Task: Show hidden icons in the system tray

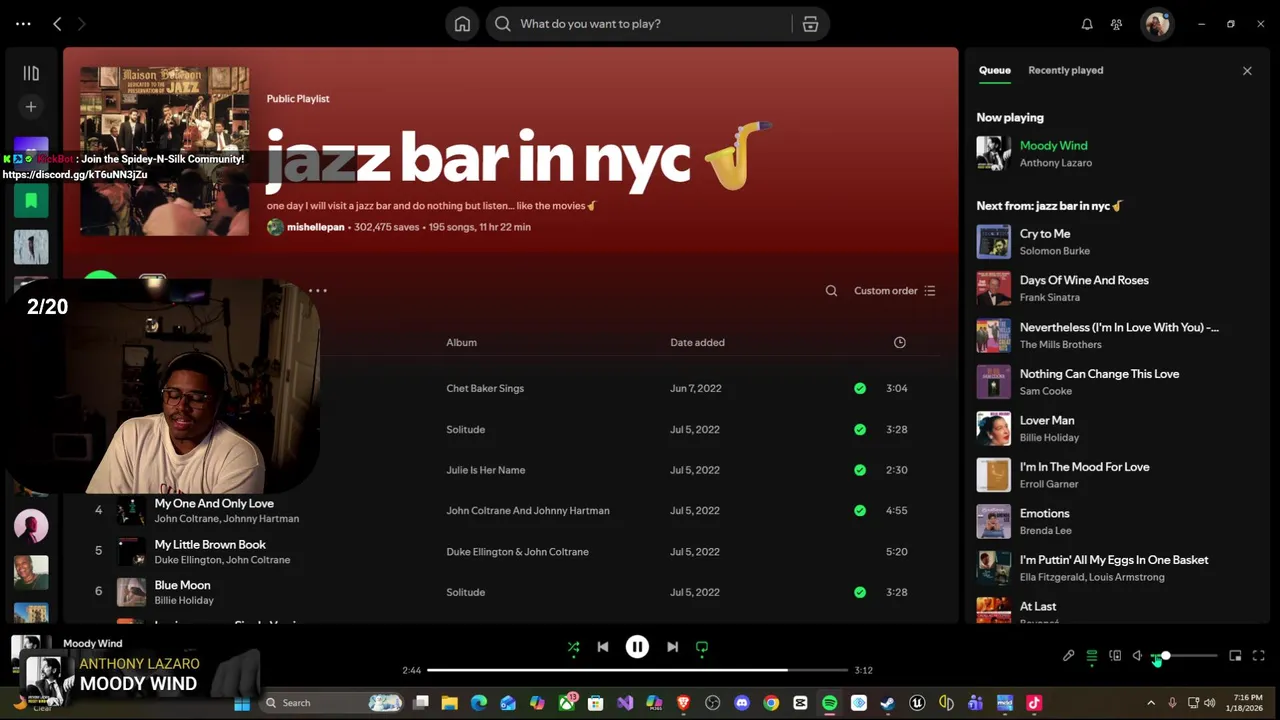Action: (1150, 703)
